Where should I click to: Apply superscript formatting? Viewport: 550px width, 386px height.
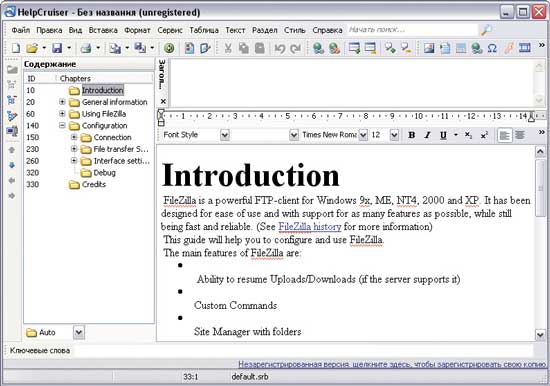(x=484, y=135)
